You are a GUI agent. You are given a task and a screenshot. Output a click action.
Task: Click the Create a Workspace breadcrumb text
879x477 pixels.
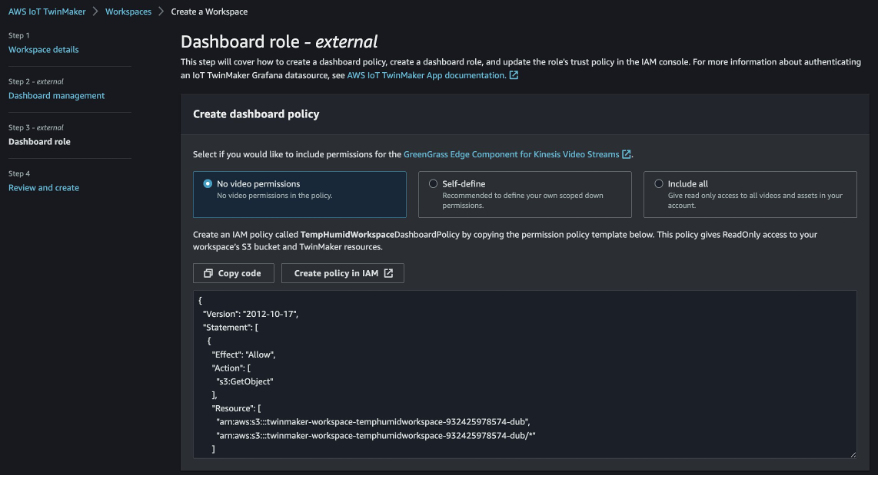point(209,11)
